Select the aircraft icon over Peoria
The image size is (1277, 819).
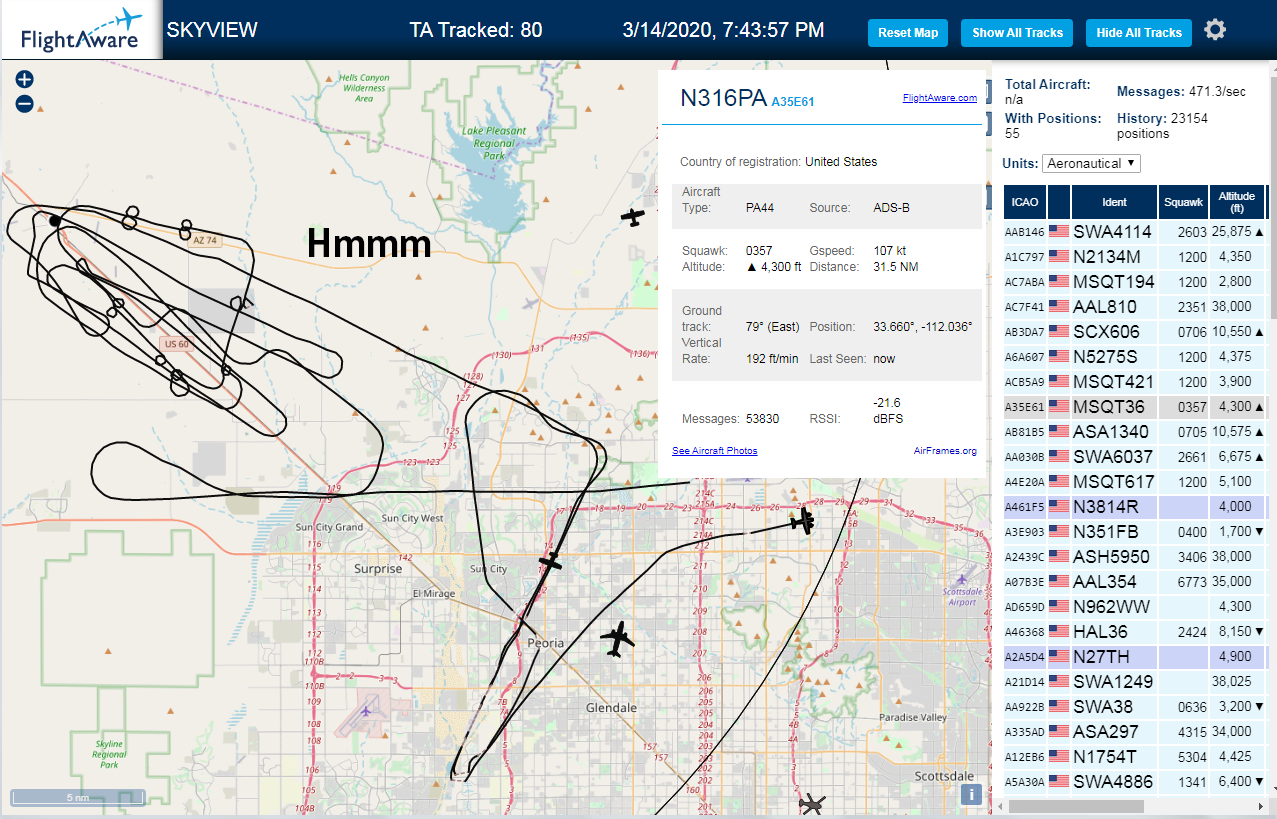tap(619, 638)
